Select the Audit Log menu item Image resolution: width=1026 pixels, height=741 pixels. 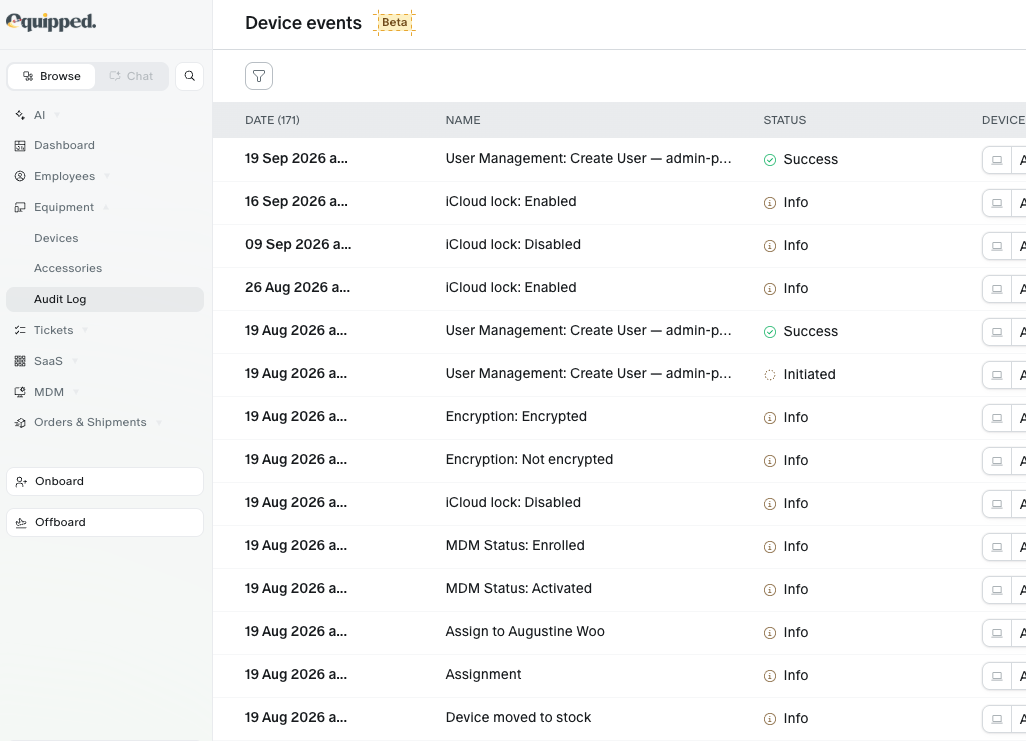pos(105,299)
